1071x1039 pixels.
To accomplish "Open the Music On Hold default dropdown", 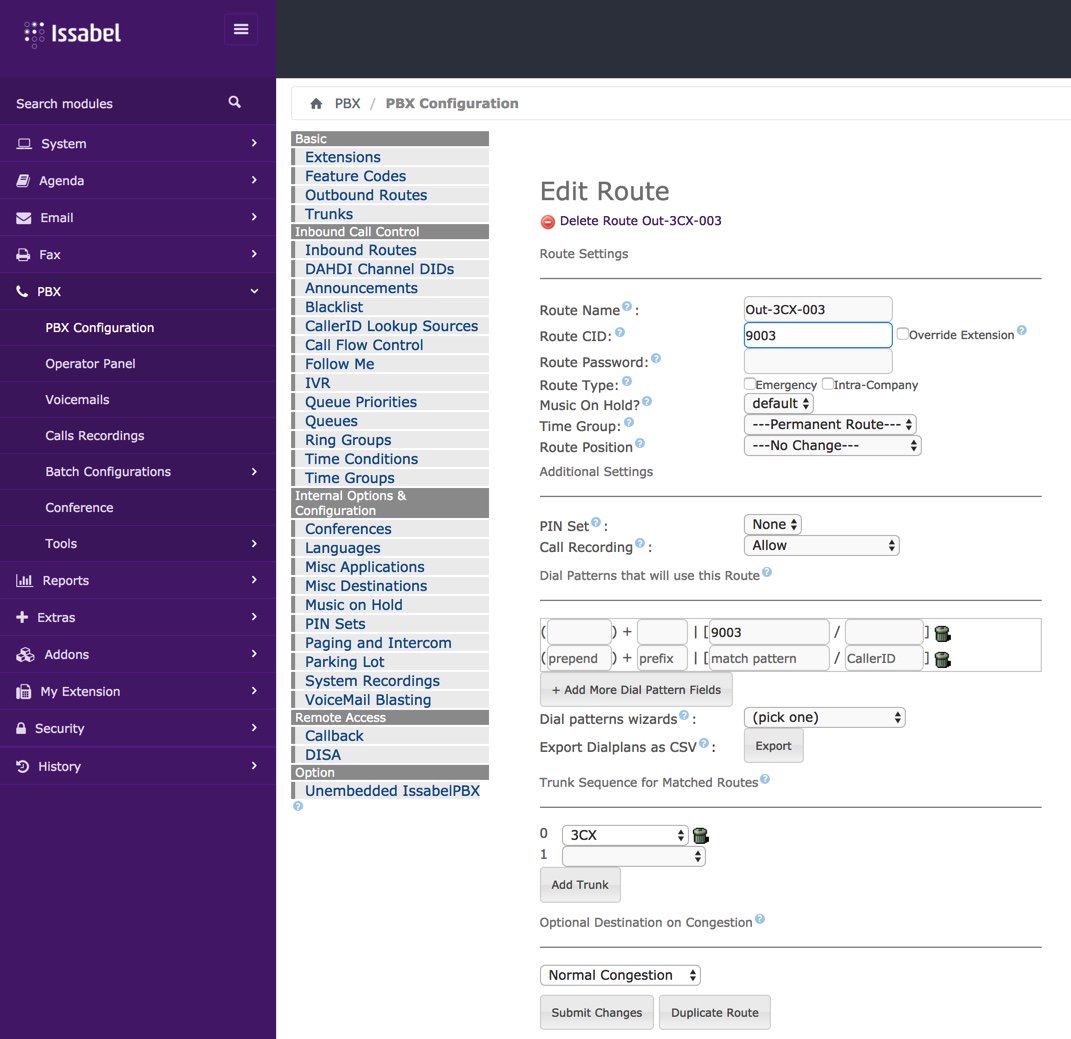I will [779, 404].
